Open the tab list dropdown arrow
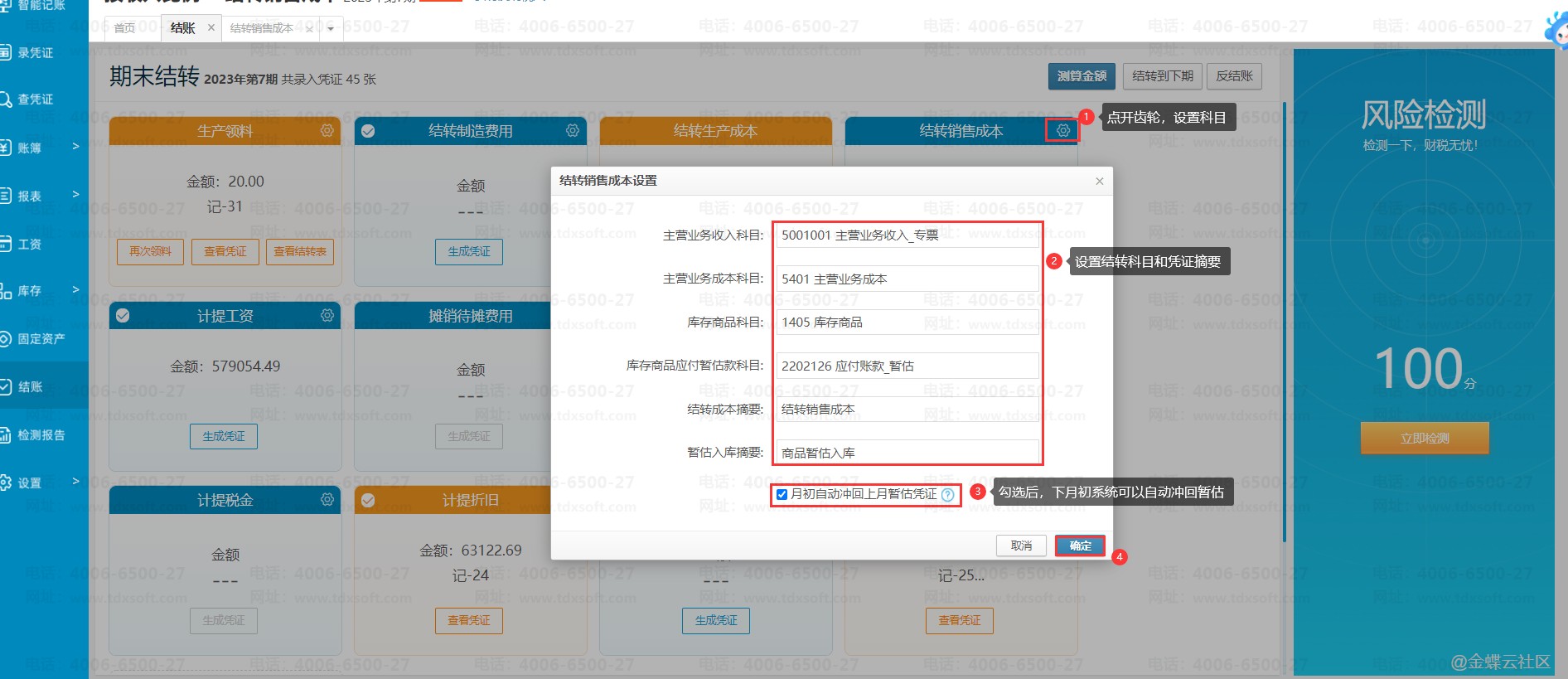The image size is (1568, 679). point(331,29)
